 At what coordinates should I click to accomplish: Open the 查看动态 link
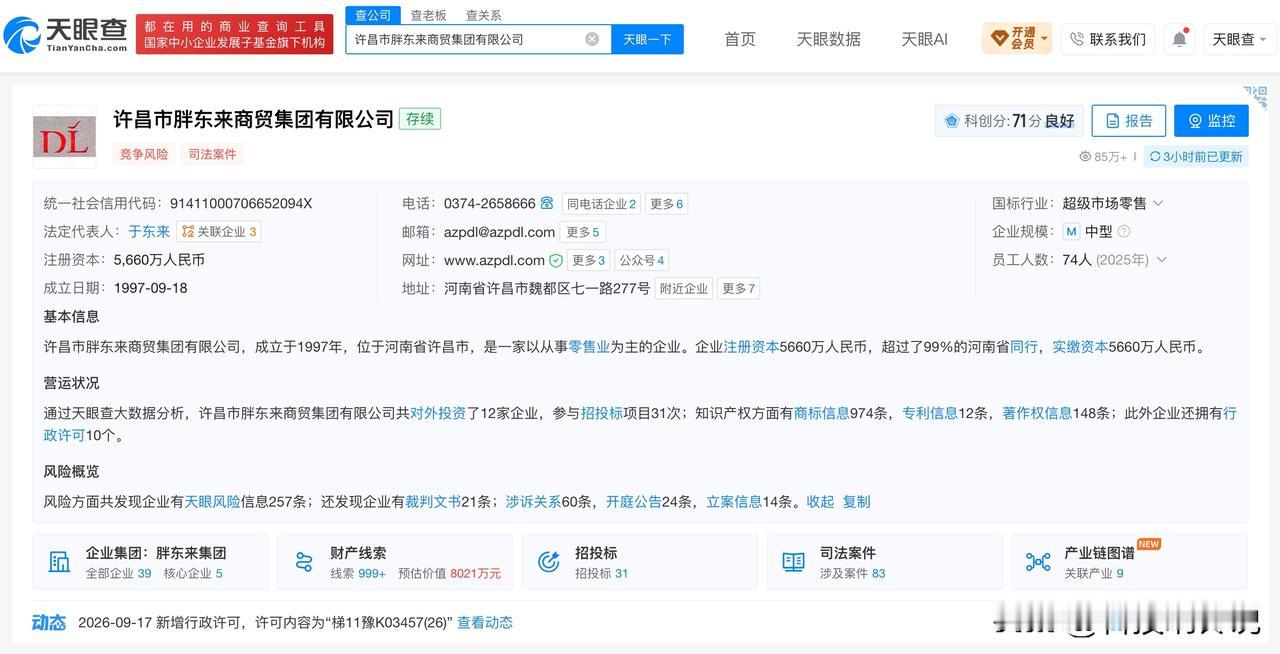coord(485,622)
